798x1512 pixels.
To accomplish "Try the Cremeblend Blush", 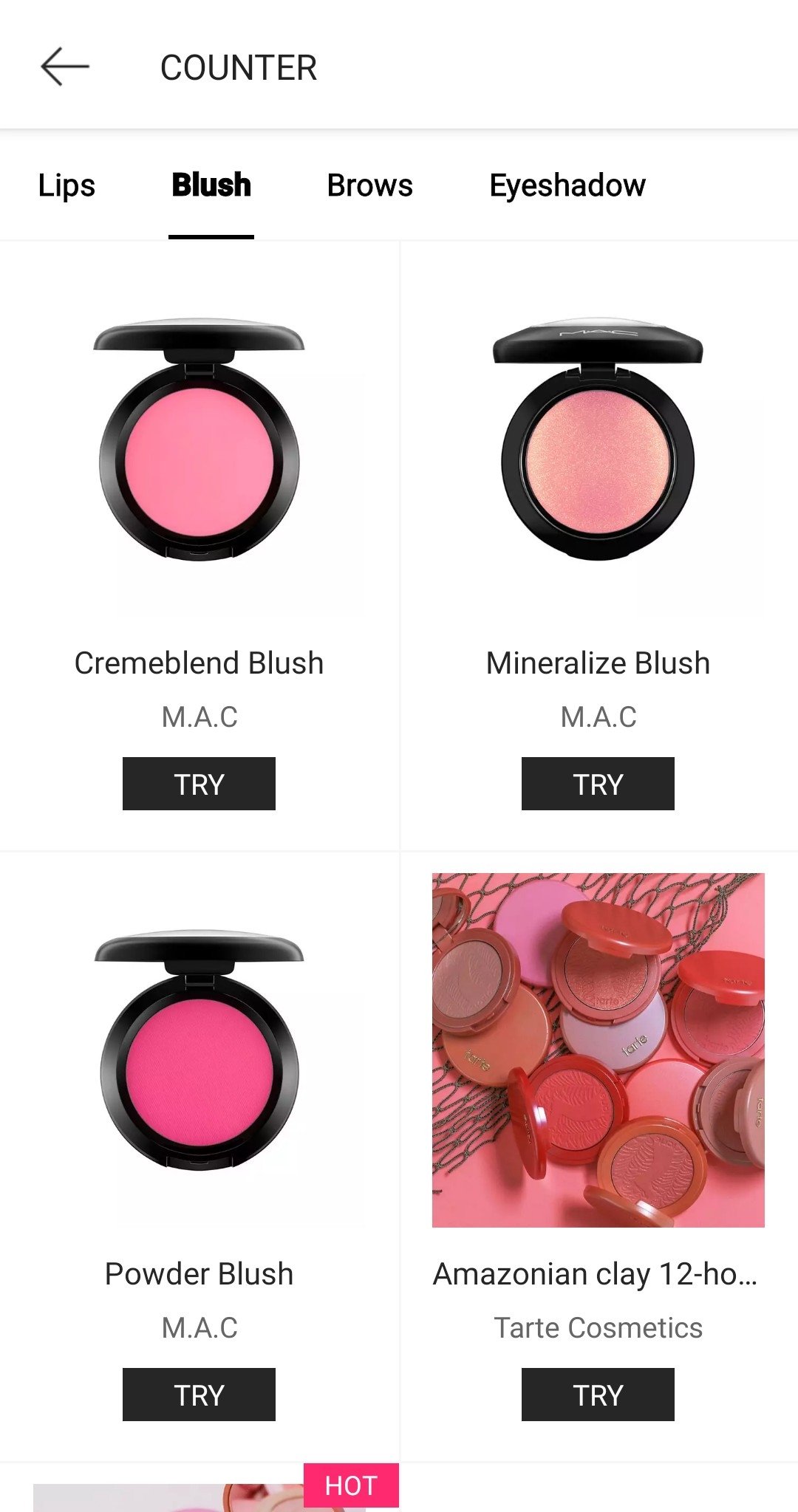I will tap(199, 784).
